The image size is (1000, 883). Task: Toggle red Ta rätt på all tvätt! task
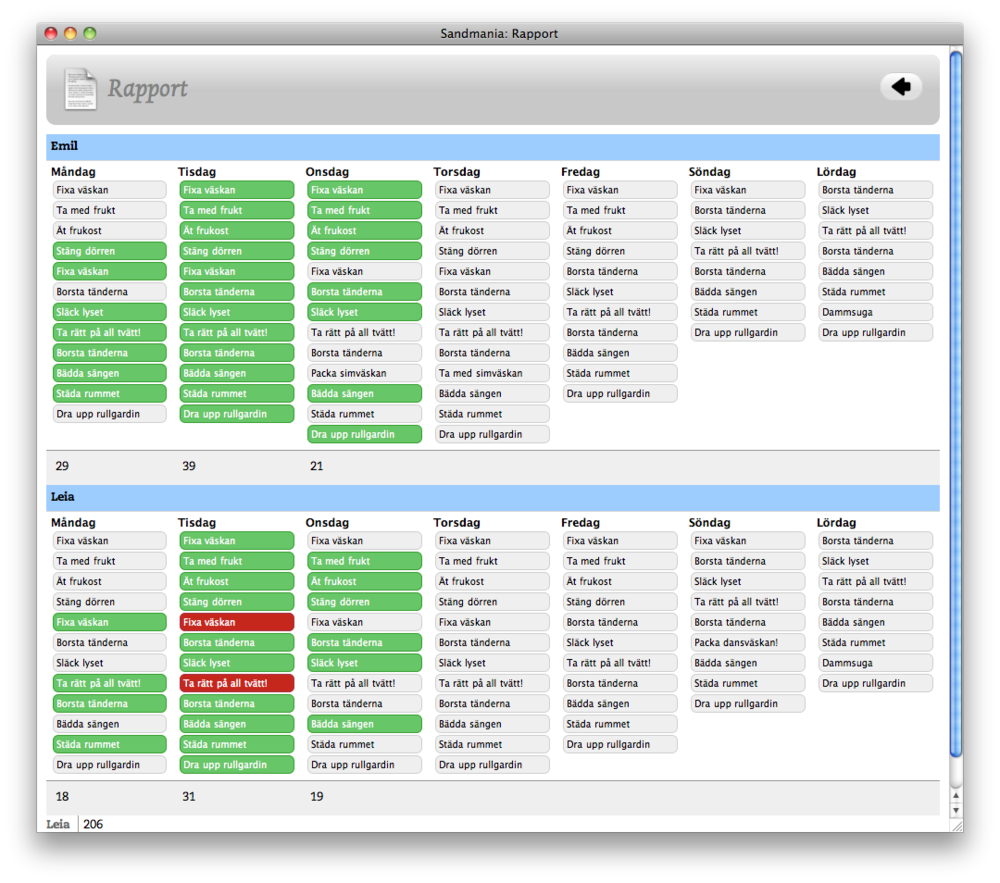[237, 683]
